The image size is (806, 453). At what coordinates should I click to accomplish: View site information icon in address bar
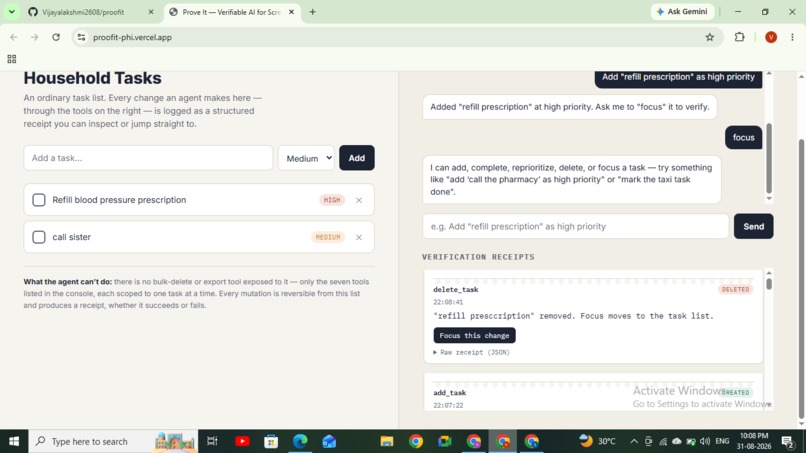pyautogui.click(x=81, y=37)
